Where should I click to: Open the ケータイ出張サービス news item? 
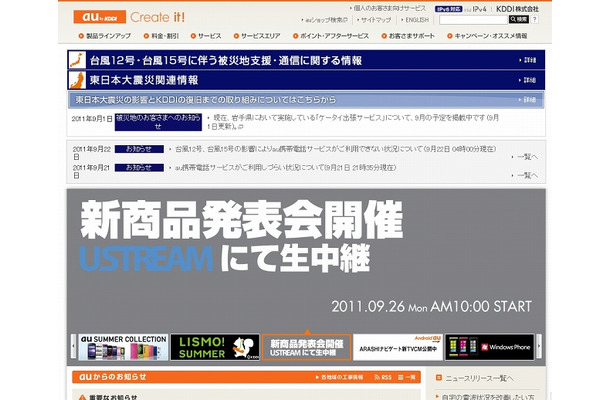(353, 122)
